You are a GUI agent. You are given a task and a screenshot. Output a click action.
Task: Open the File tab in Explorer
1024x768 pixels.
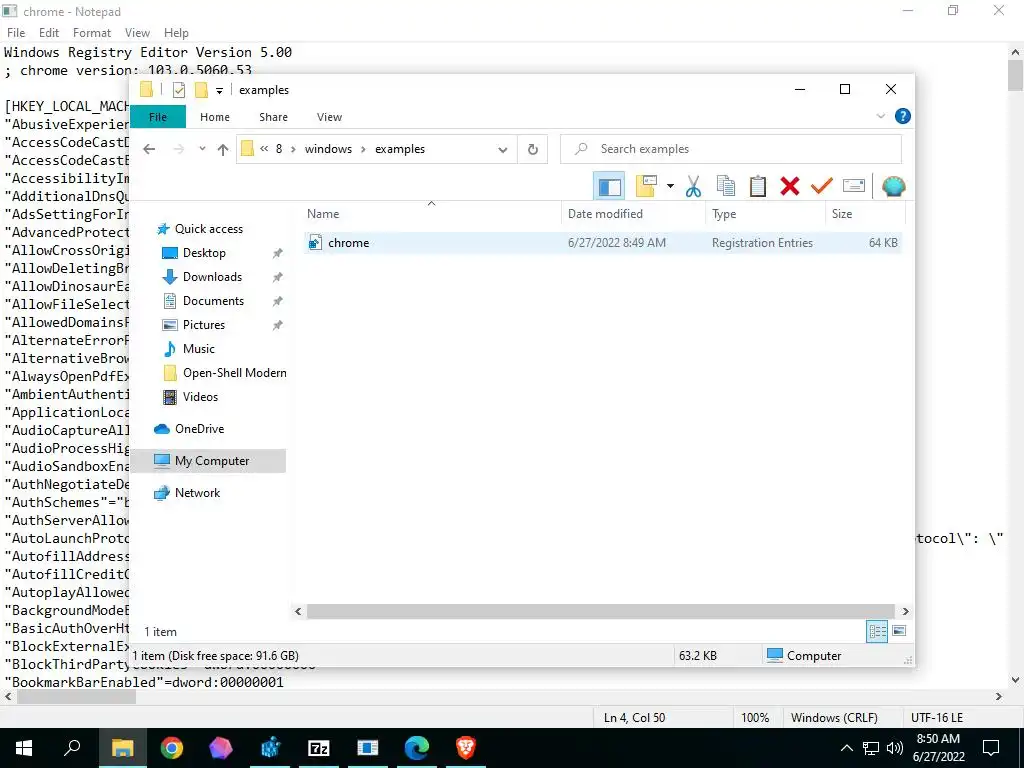(158, 117)
